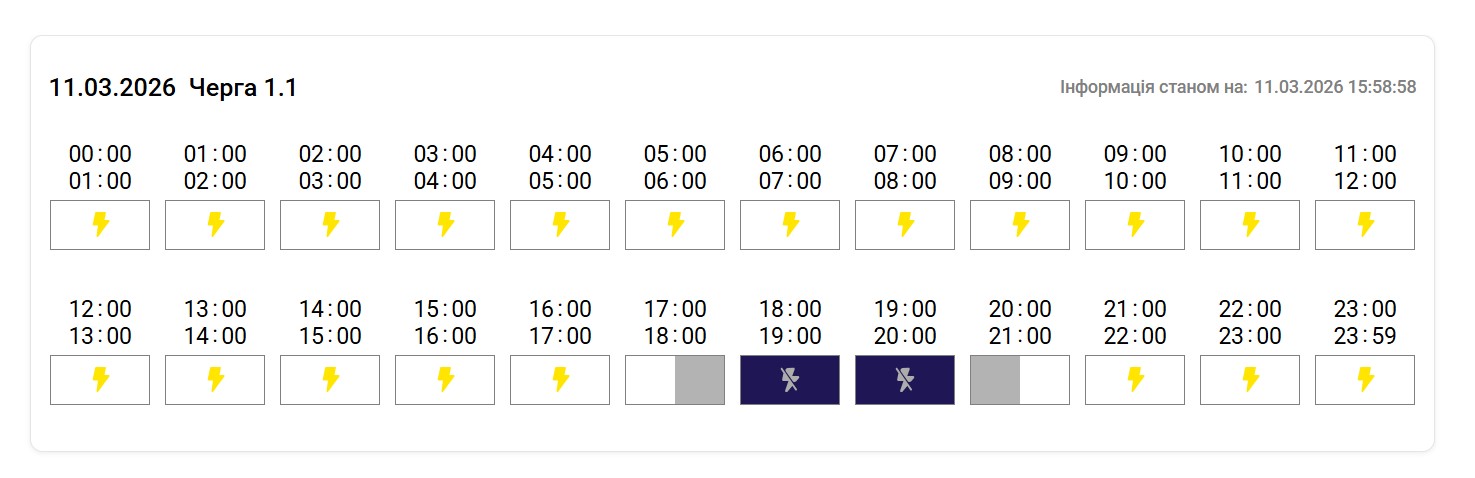Select the lightning icon under 13:00–14:00
Screen dimensions: 1475x478
[x=215, y=379]
